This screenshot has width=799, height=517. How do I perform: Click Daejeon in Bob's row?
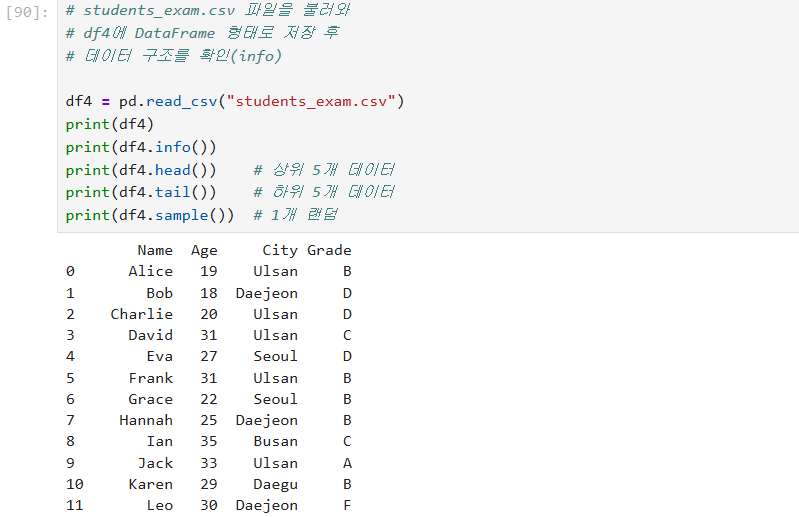click(x=267, y=294)
